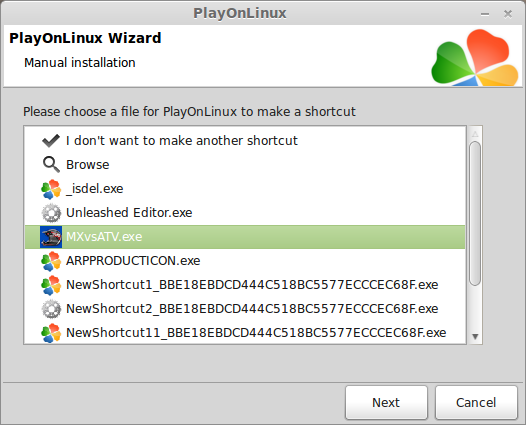
Task: Pick the NewShortcut2_BBE18EBDCD444C518BC5577ECCCEC68F.exe entry
Action: [245, 309]
